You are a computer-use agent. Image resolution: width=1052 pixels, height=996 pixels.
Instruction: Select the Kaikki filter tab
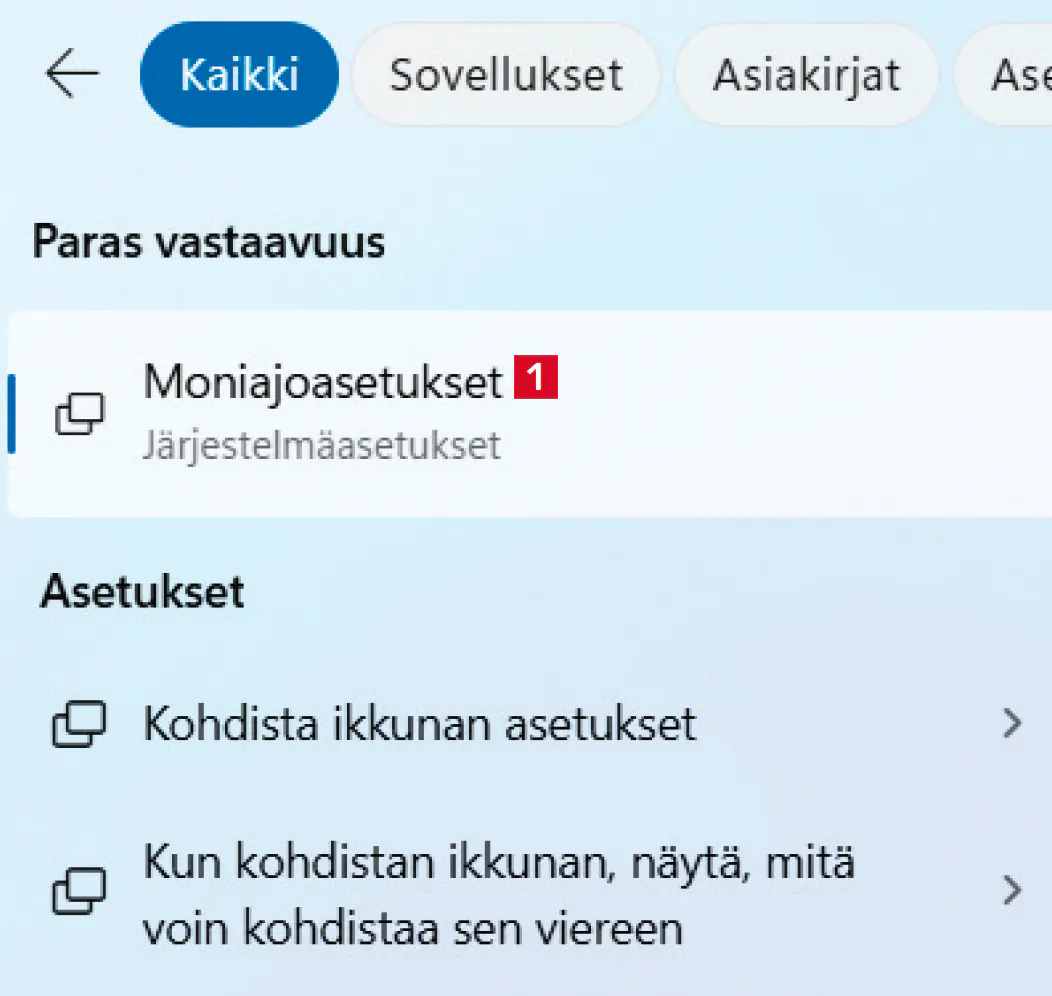(x=239, y=75)
